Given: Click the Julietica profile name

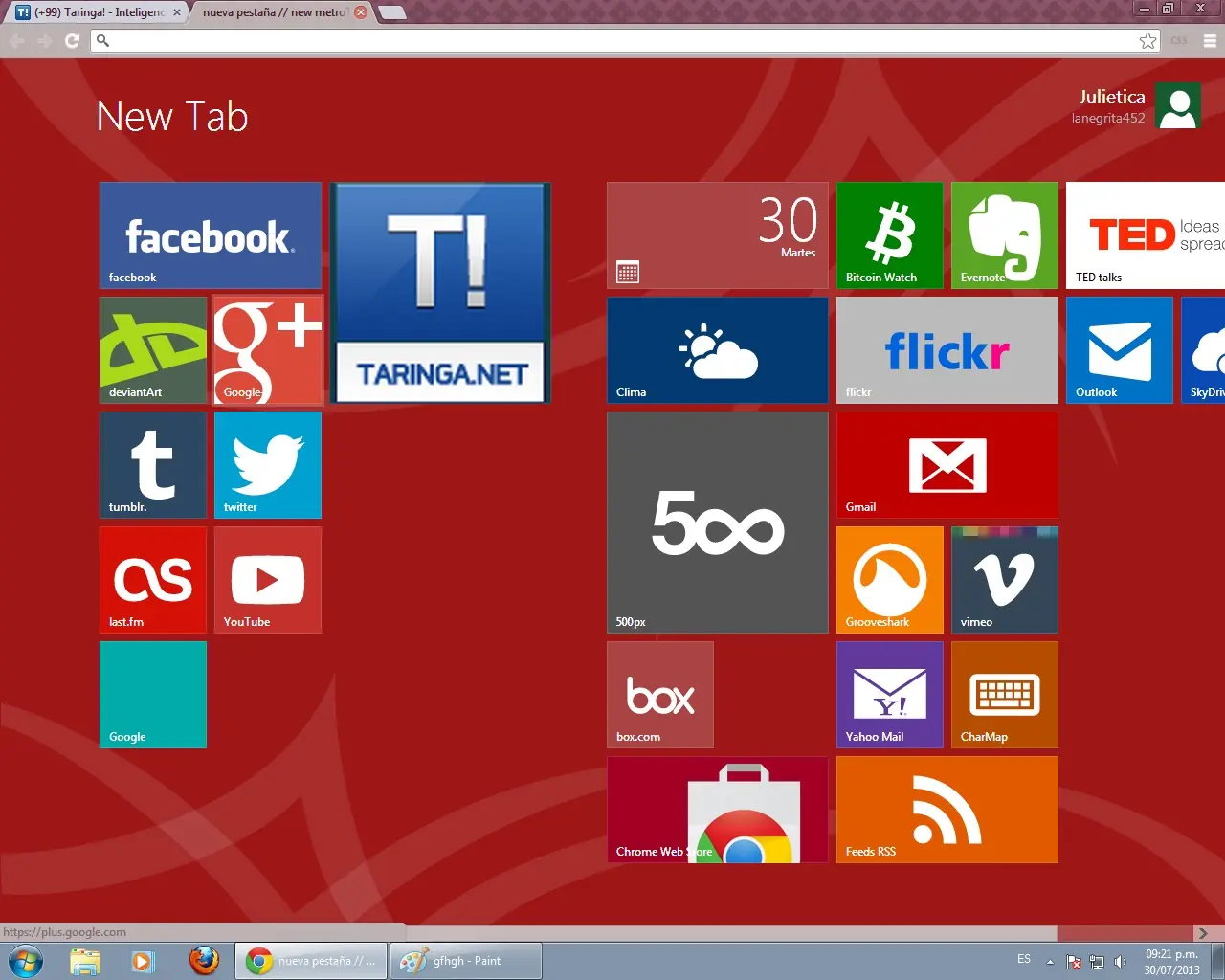Looking at the screenshot, I should [x=1112, y=97].
